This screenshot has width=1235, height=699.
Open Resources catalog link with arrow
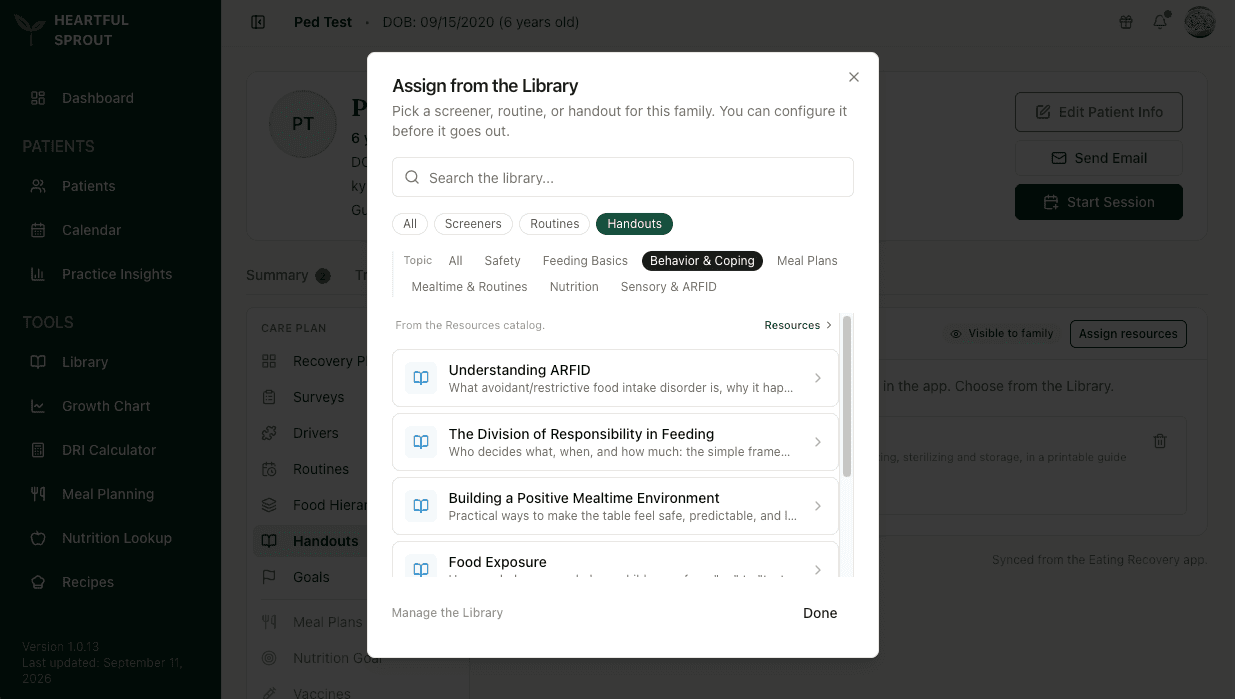click(798, 325)
